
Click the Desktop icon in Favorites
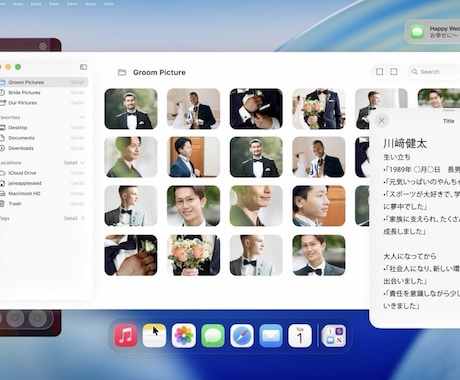(2, 128)
